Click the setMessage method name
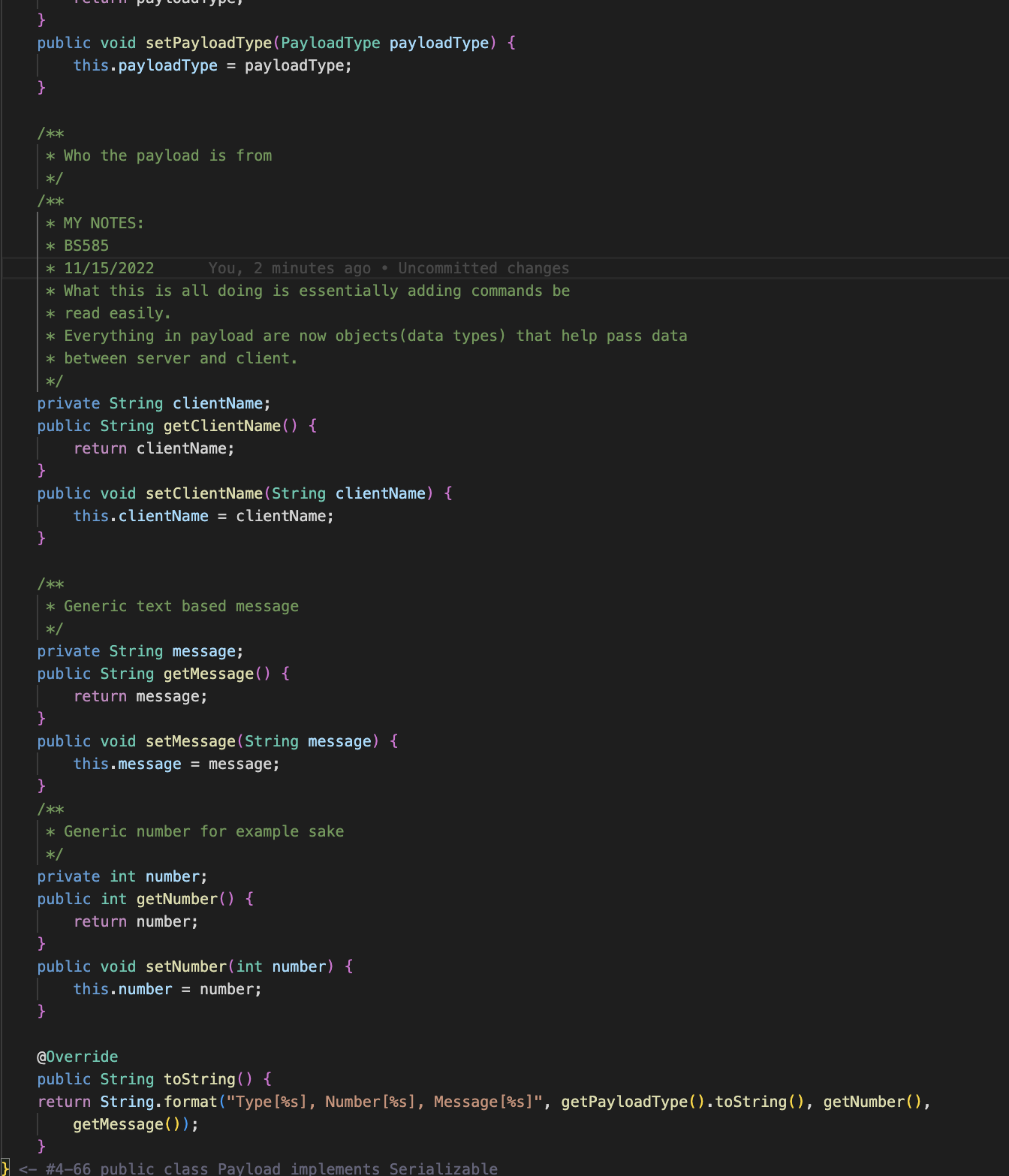The height and width of the screenshot is (1176, 1009). pos(191,741)
